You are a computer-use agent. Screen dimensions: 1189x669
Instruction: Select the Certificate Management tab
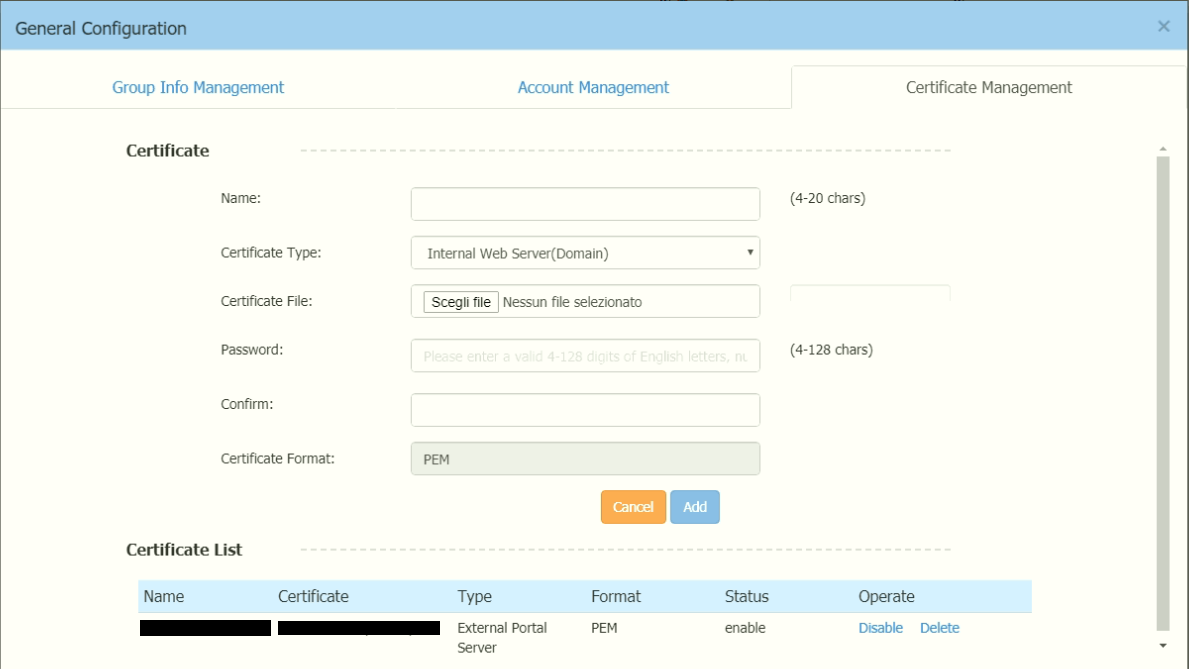point(988,88)
